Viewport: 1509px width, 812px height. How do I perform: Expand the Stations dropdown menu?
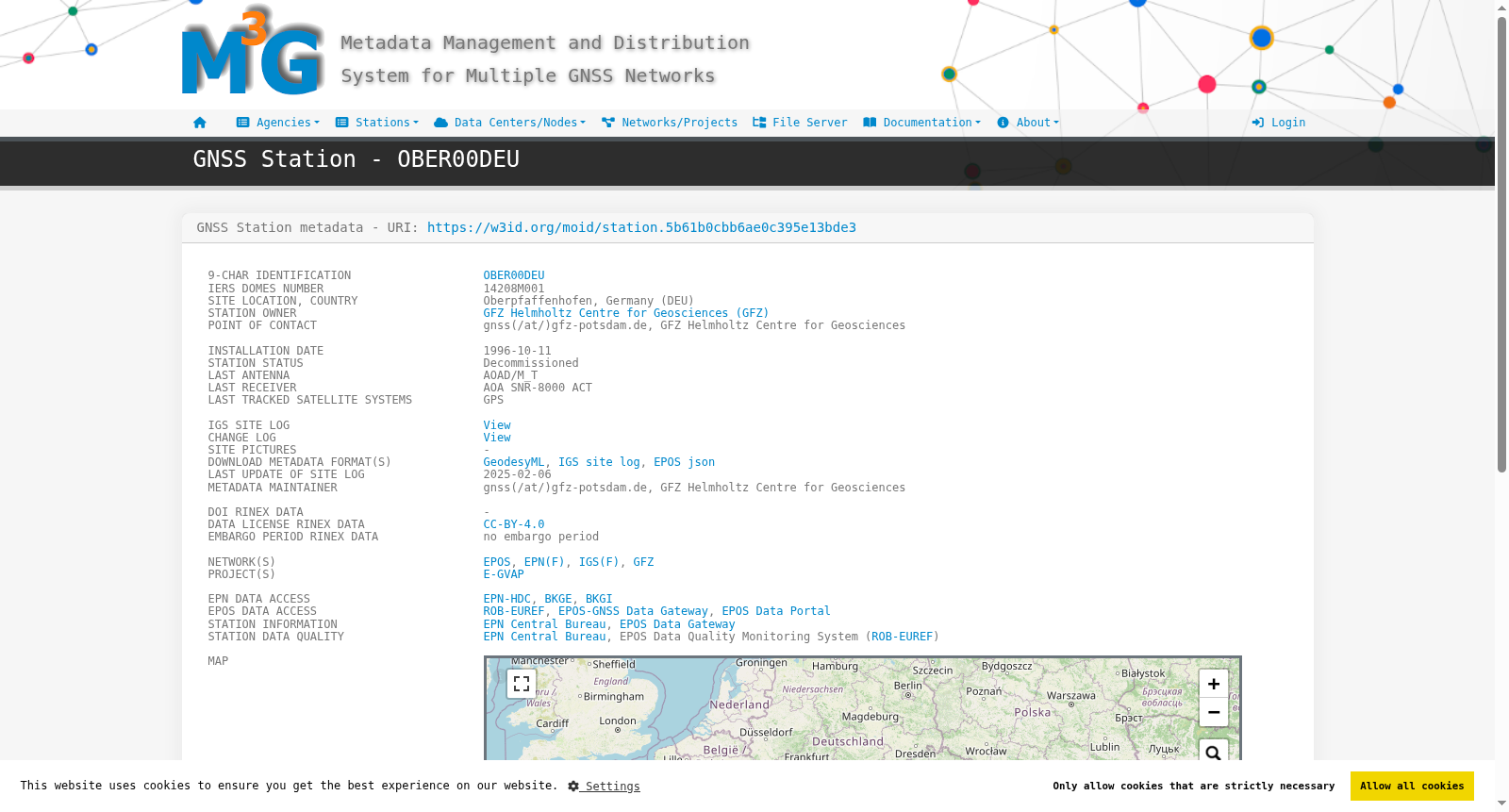(377, 123)
